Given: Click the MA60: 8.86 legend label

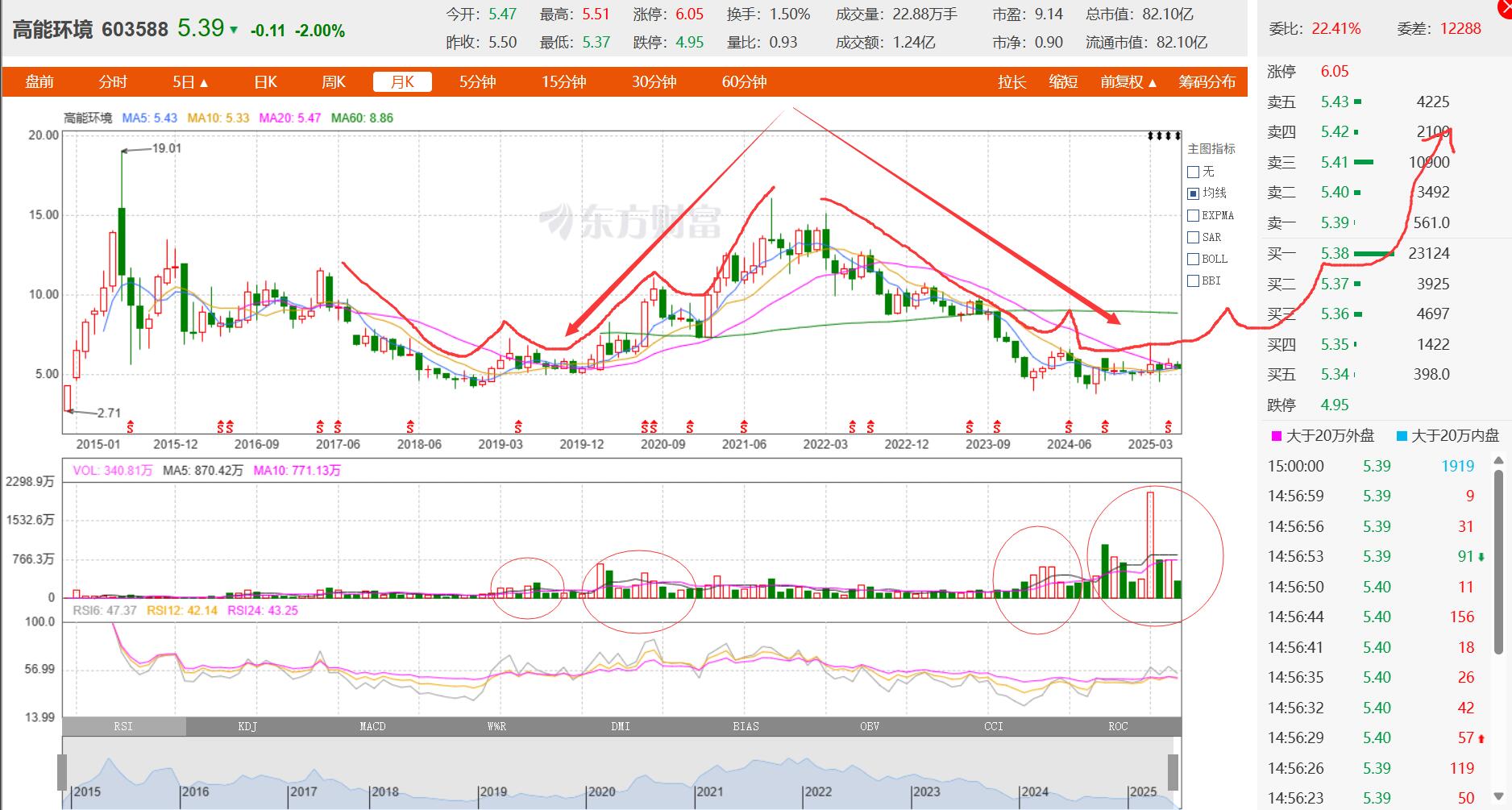Looking at the screenshot, I should pos(362,118).
